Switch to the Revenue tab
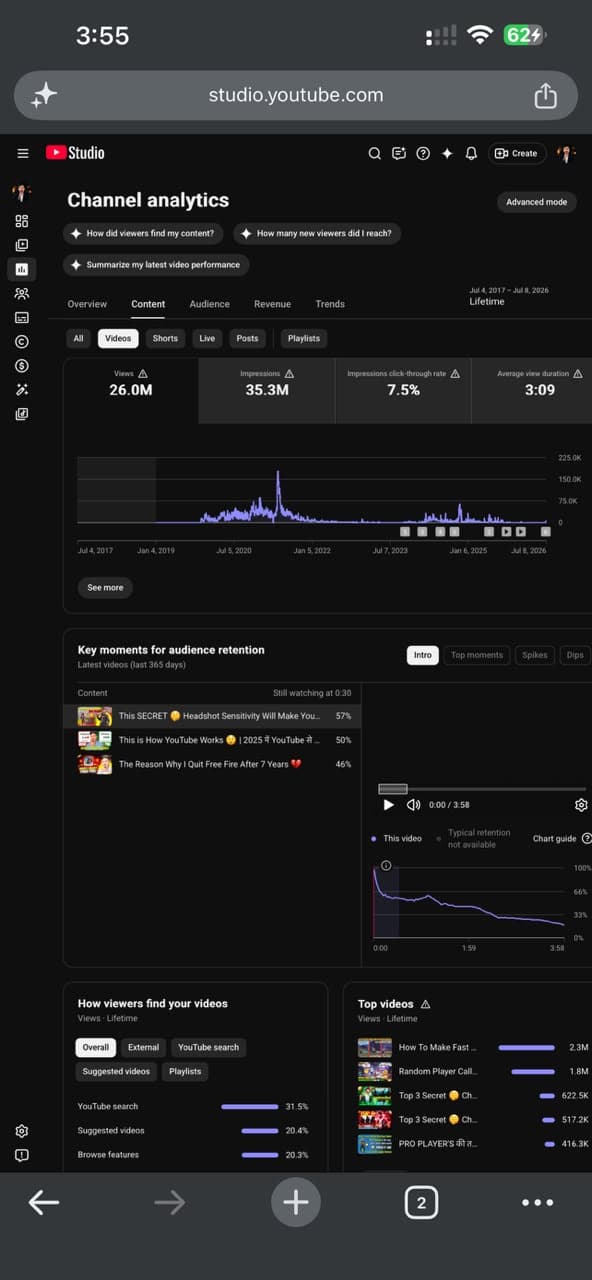 coord(272,304)
